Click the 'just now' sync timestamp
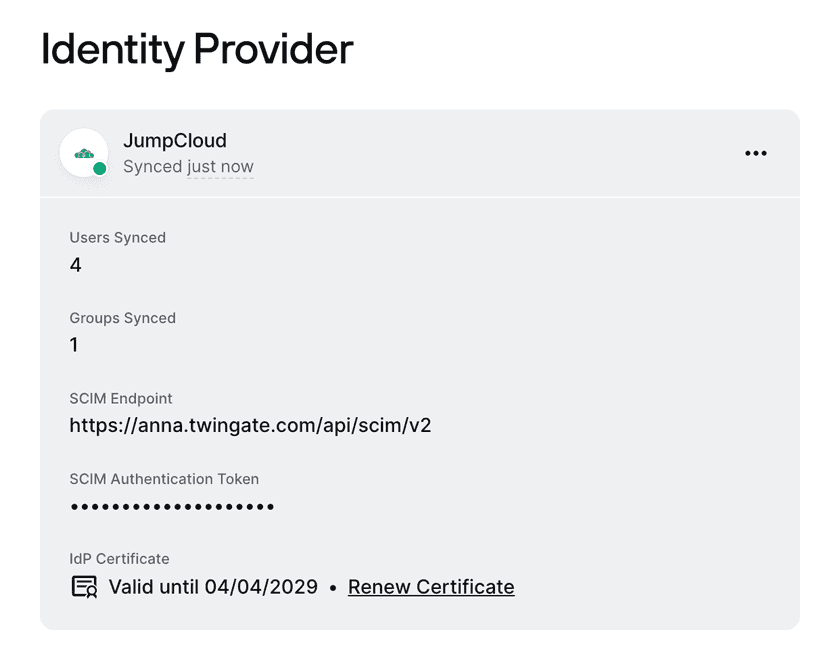 tap(220, 167)
